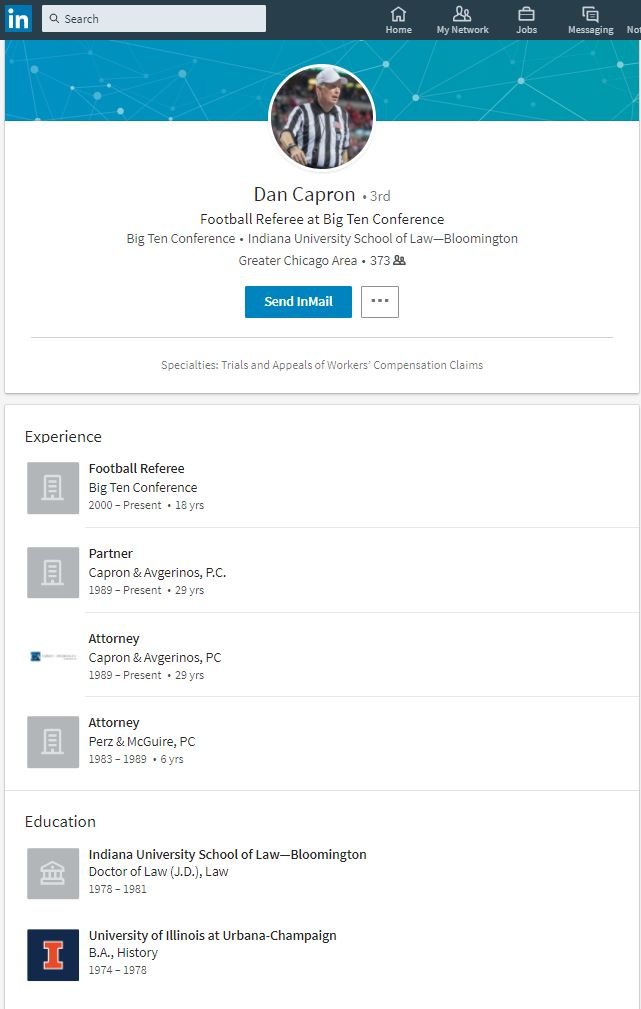Image resolution: width=641 pixels, height=1009 pixels.
Task: Click the LinkedIn logo icon
Action: 18,18
